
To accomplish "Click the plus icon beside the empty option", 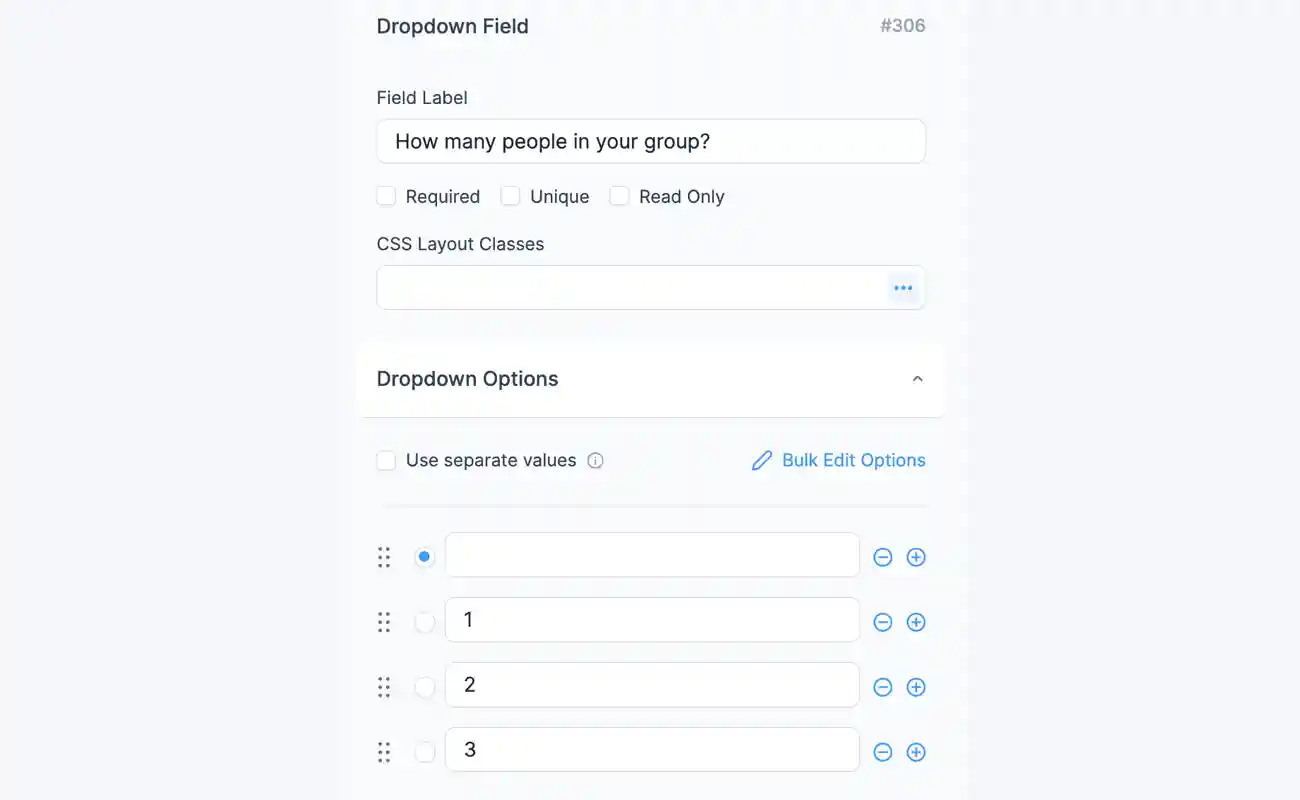I will click(x=916, y=557).
